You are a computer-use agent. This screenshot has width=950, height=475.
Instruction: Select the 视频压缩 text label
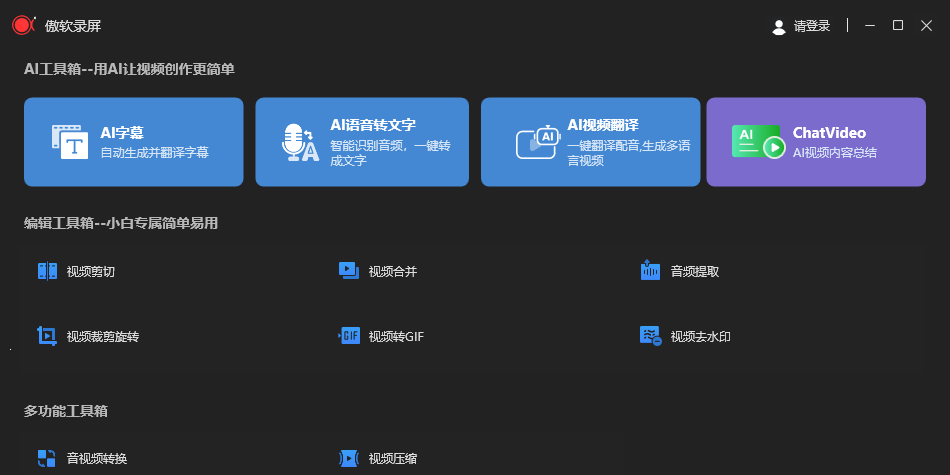[x=393, y=459]
